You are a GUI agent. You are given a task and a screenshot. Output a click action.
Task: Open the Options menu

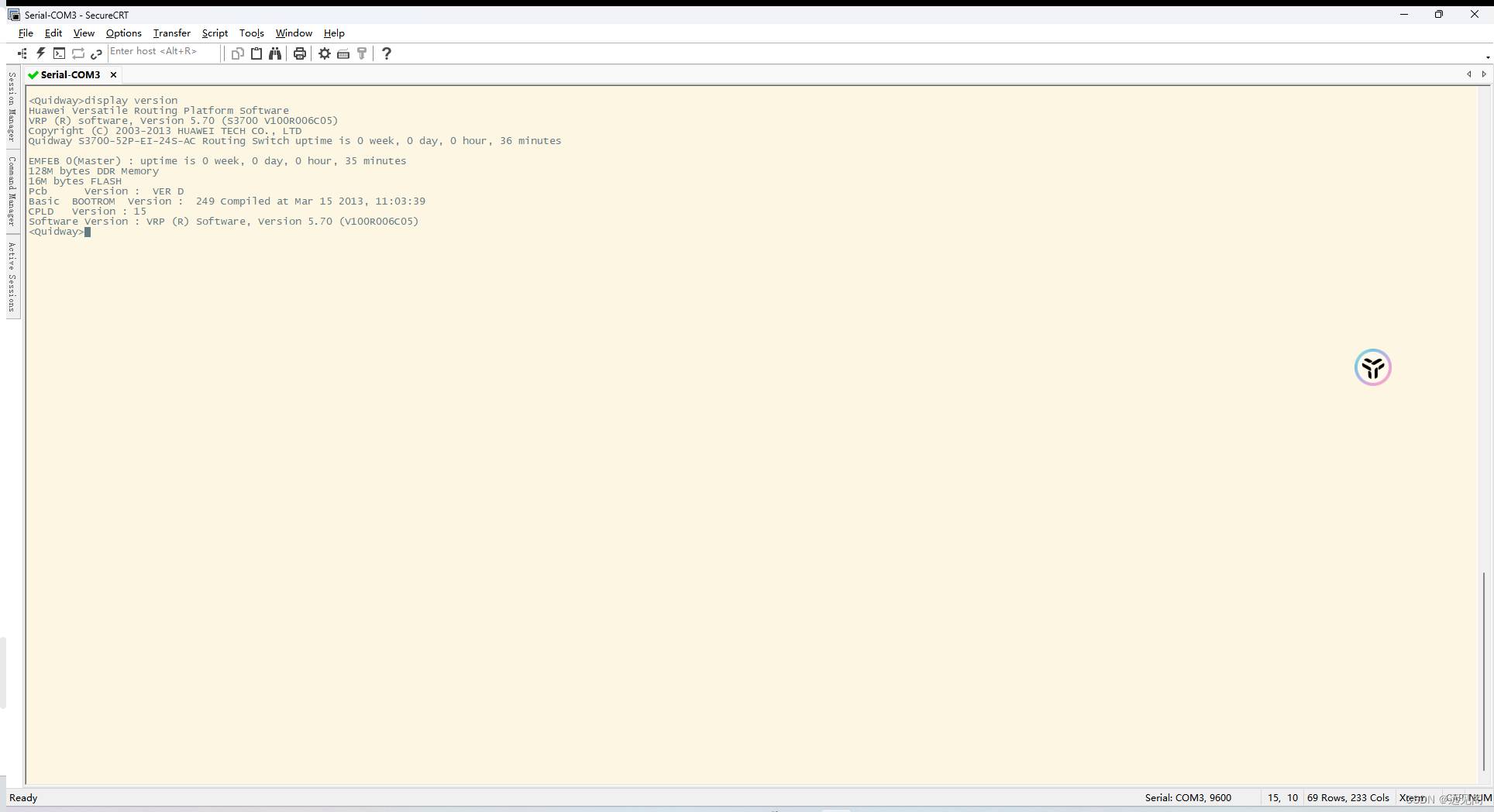pos(124,33)
